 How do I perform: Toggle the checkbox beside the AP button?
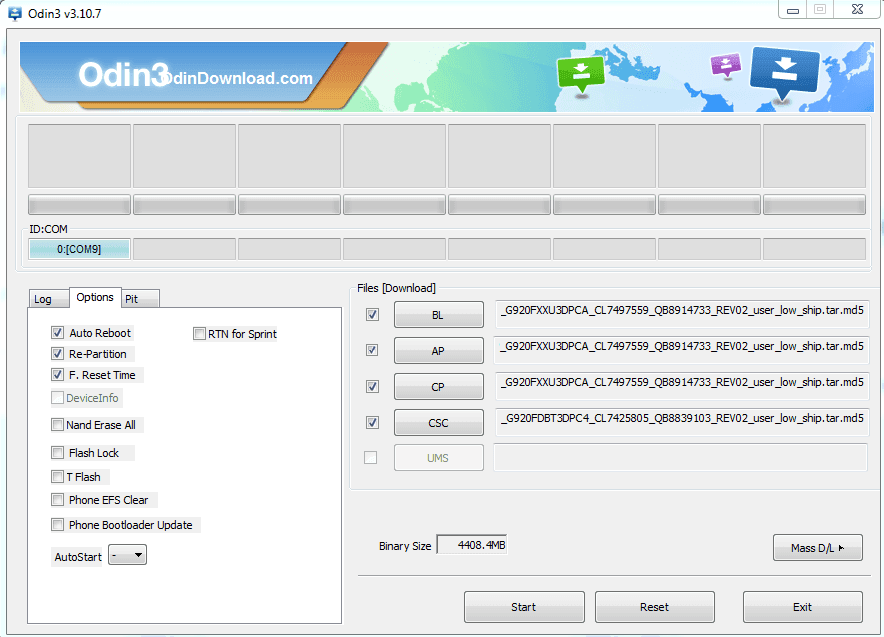tap(372, 351)
